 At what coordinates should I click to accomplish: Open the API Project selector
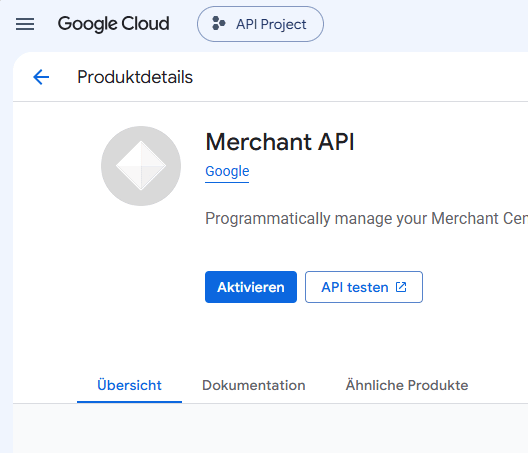tap(260, 24)
